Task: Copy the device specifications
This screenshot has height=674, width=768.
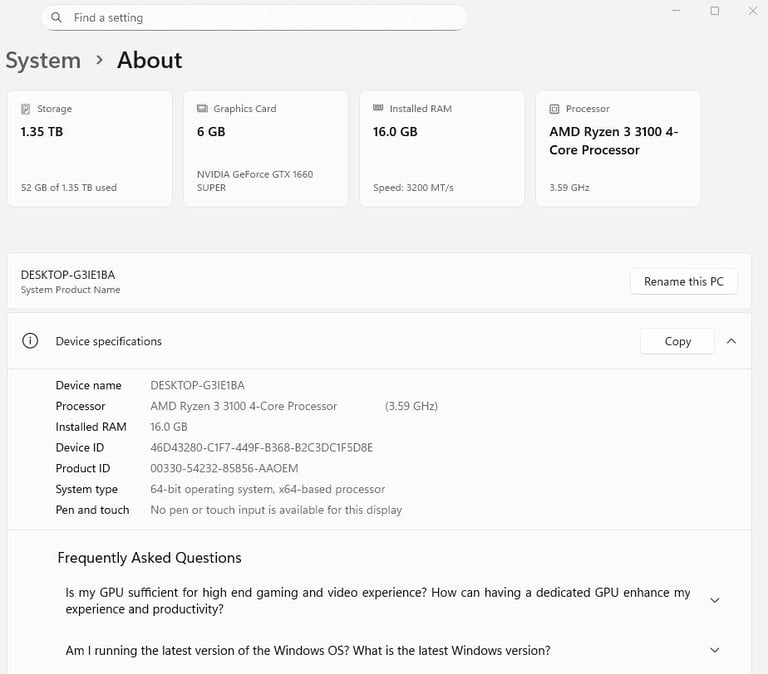Action: pos(677,341)
